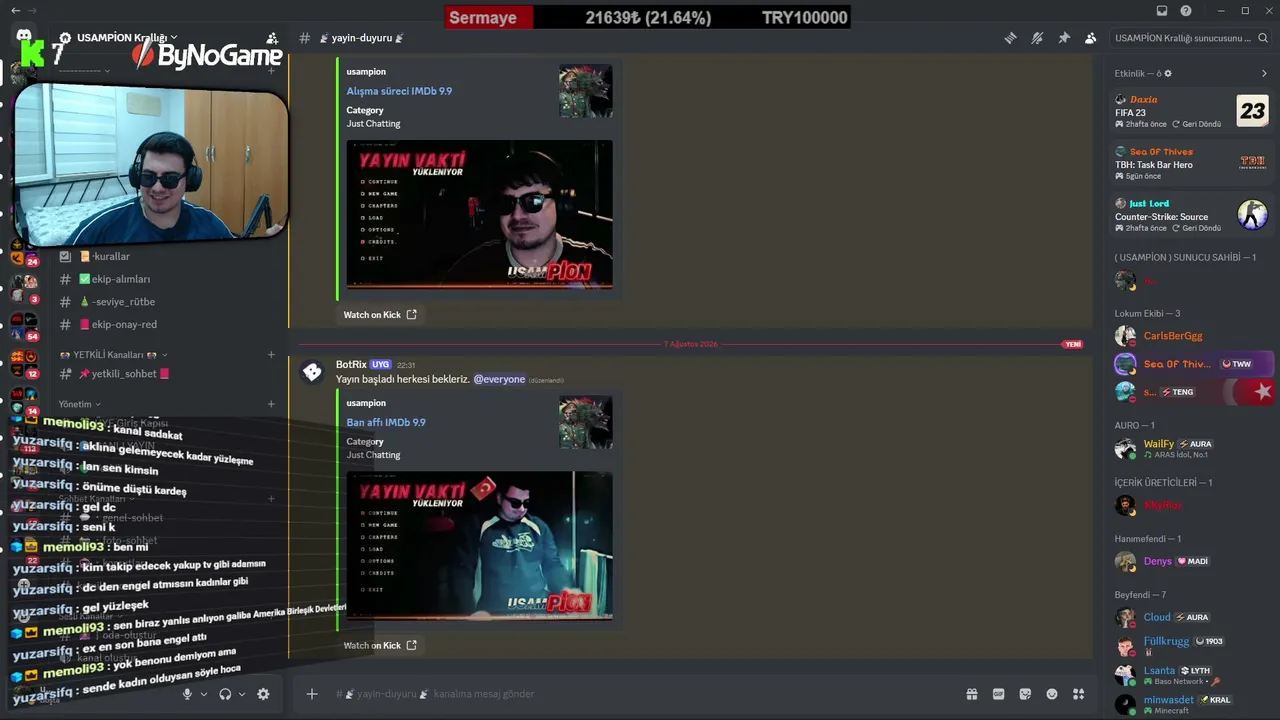This screenshot has width=1280, height=720.
Task: Show pinned messages via pin icon
Action: tap(1064, 38)
